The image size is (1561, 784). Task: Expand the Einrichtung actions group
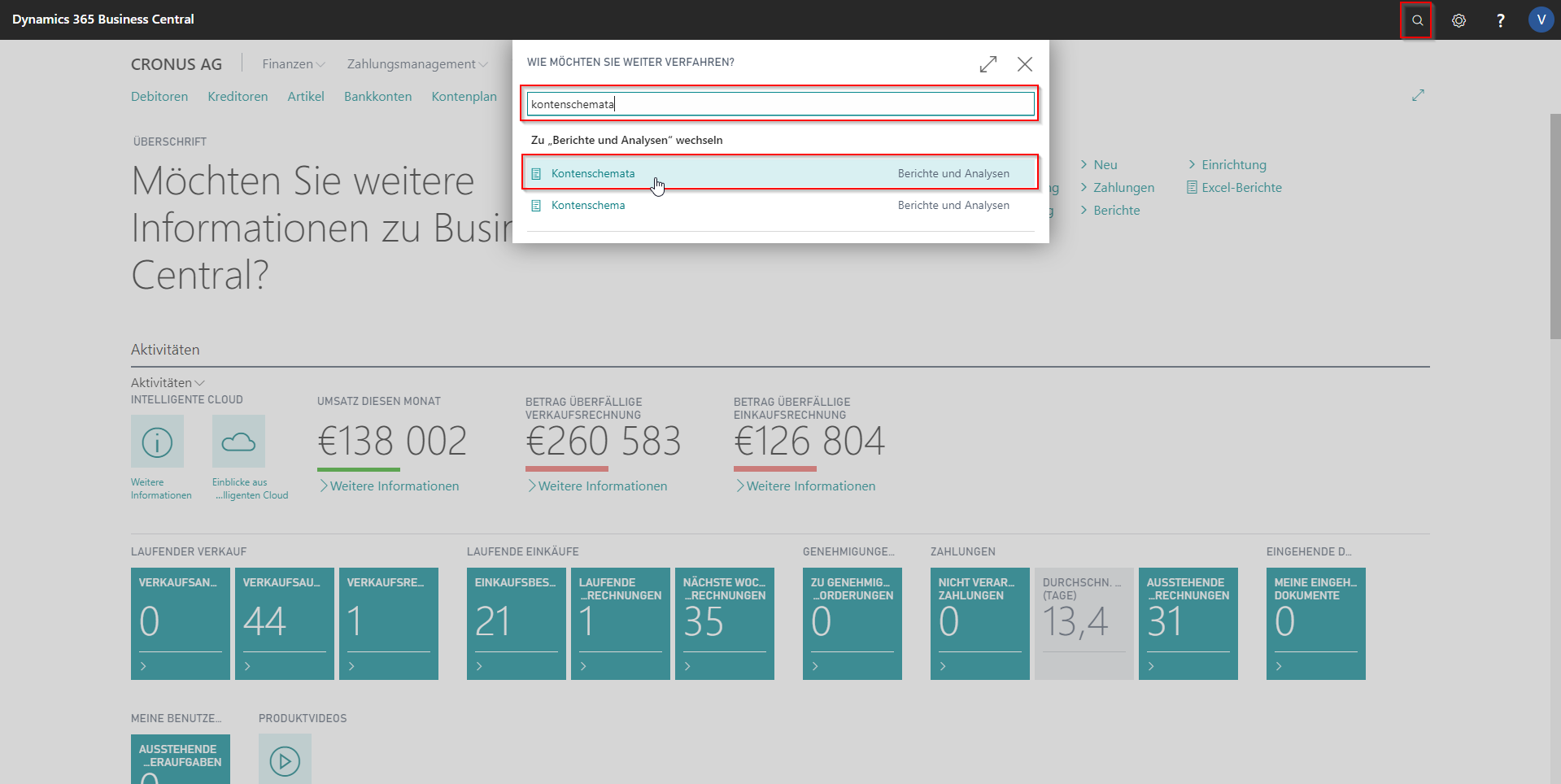coord(1227,165)
